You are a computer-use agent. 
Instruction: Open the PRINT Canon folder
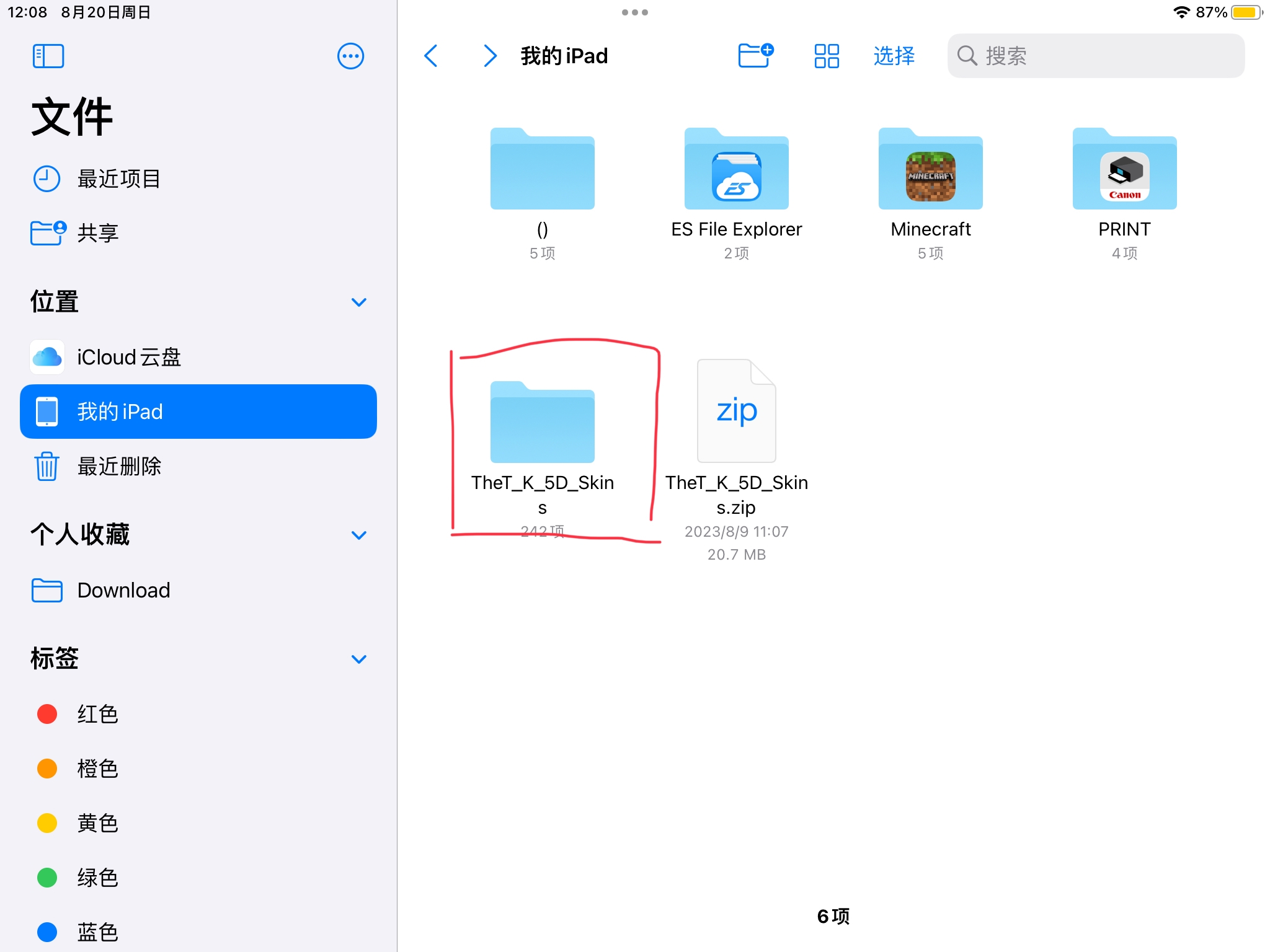click(x=1125, y=169)
